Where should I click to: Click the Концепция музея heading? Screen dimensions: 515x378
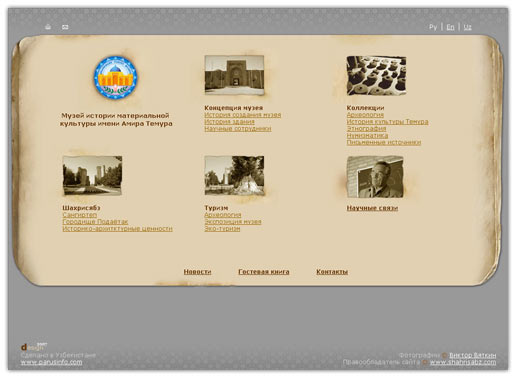[x=234, y=108]
